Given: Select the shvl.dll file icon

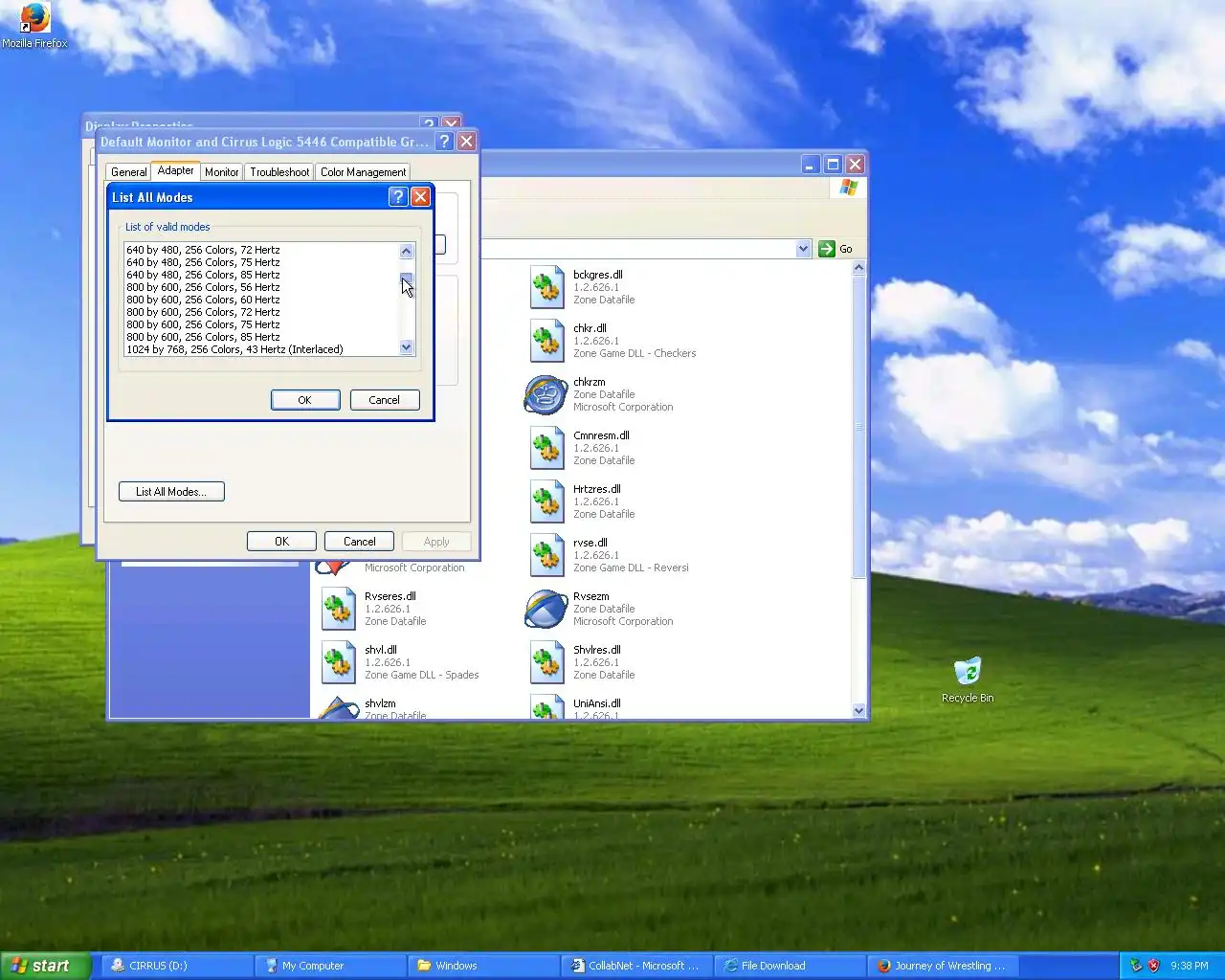Looking at the screenshot, I should 338,662.
